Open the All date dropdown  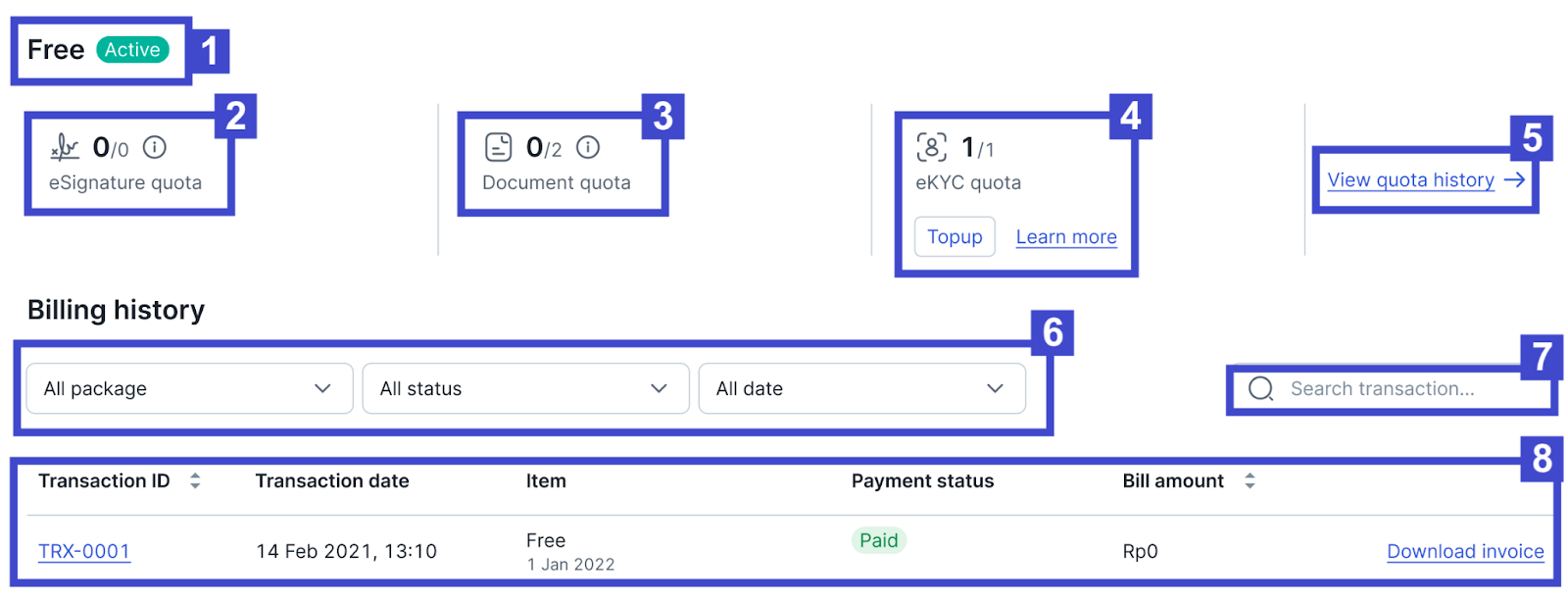(x=861, y=388)
